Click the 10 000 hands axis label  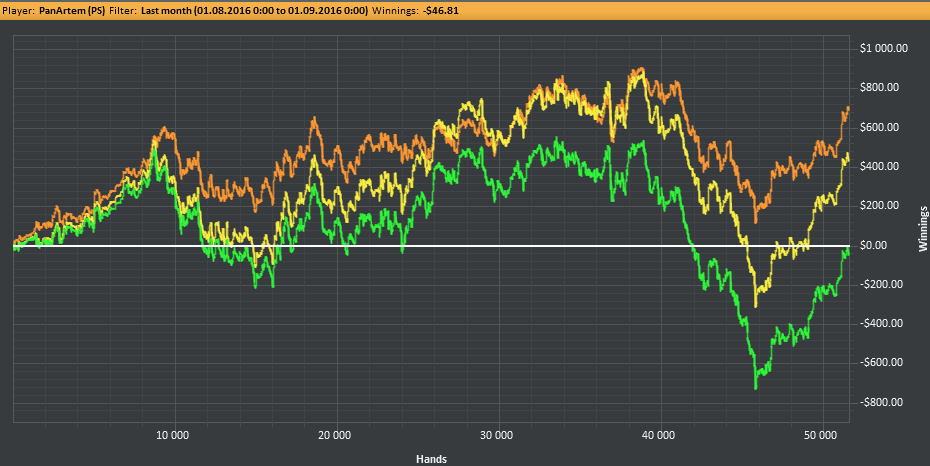tap(173, 436)
